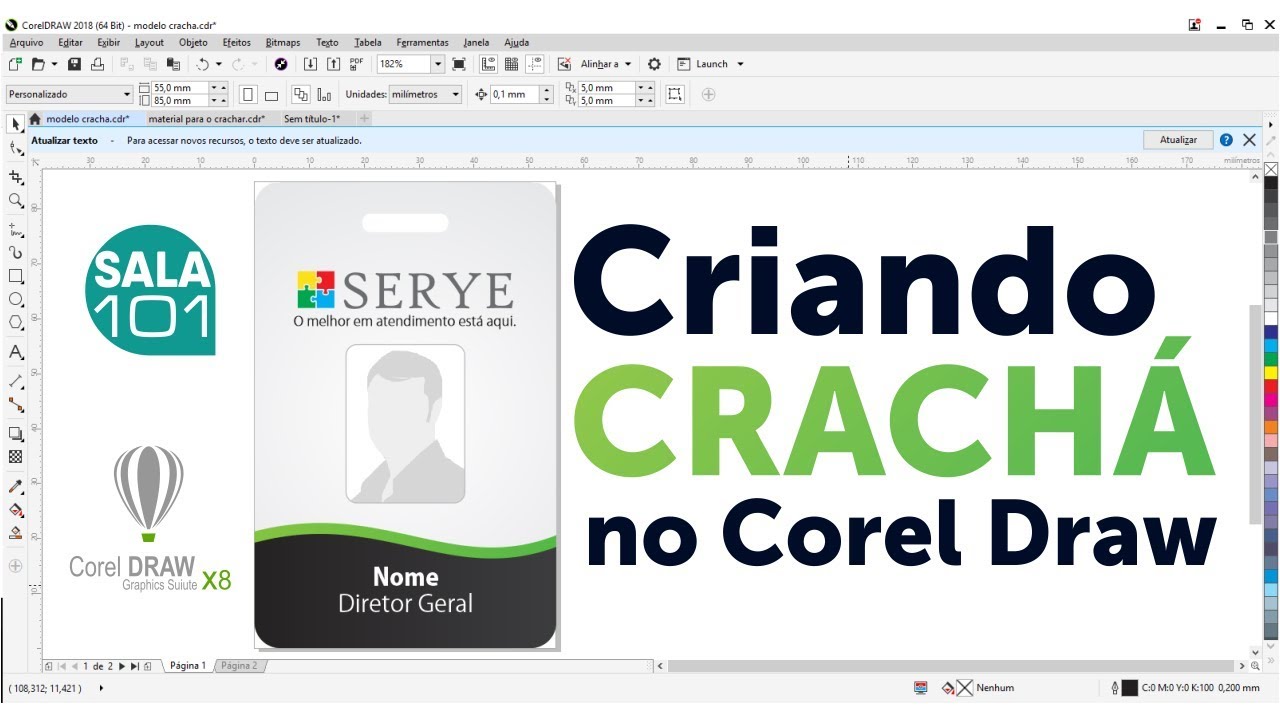Select the Polygon tool

click(15, 322)
